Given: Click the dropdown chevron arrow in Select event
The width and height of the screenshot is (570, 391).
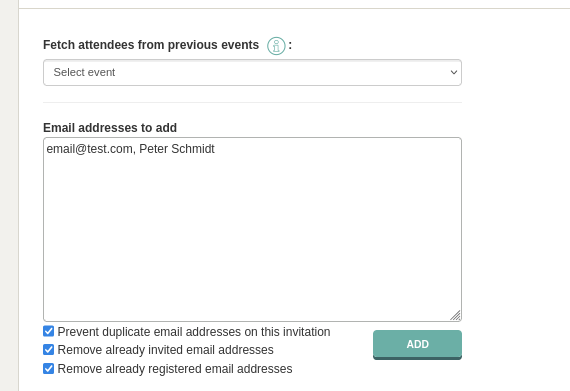Looking at the screenshot, I should (x=454, y=72).
